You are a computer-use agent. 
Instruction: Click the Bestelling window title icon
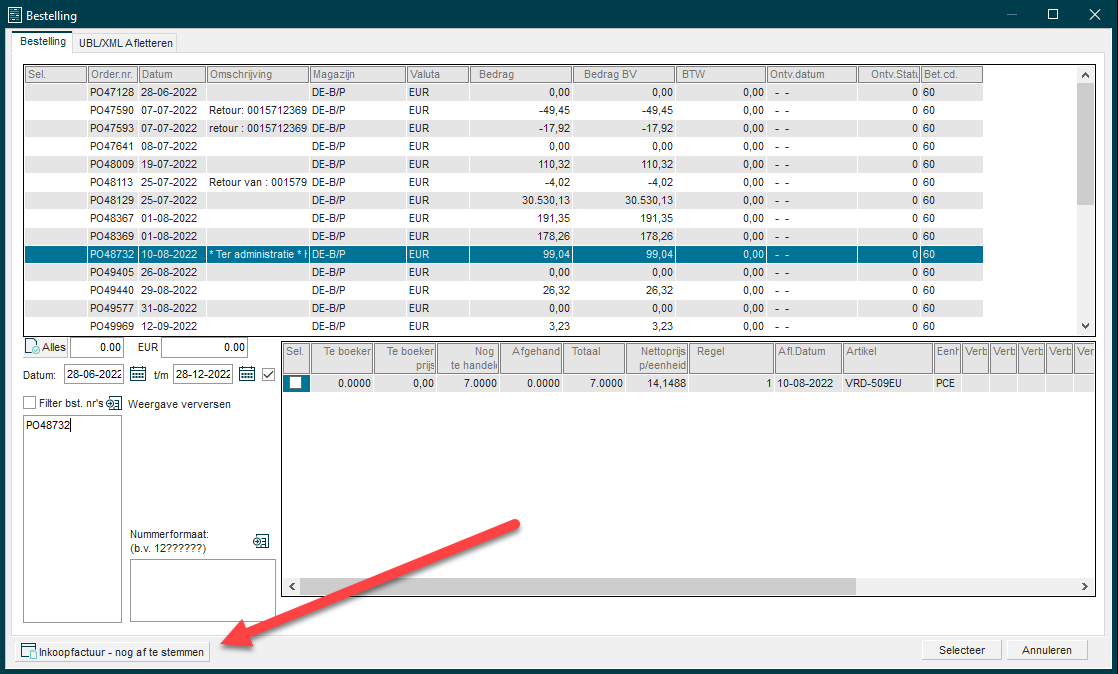[x=15, y=15]
